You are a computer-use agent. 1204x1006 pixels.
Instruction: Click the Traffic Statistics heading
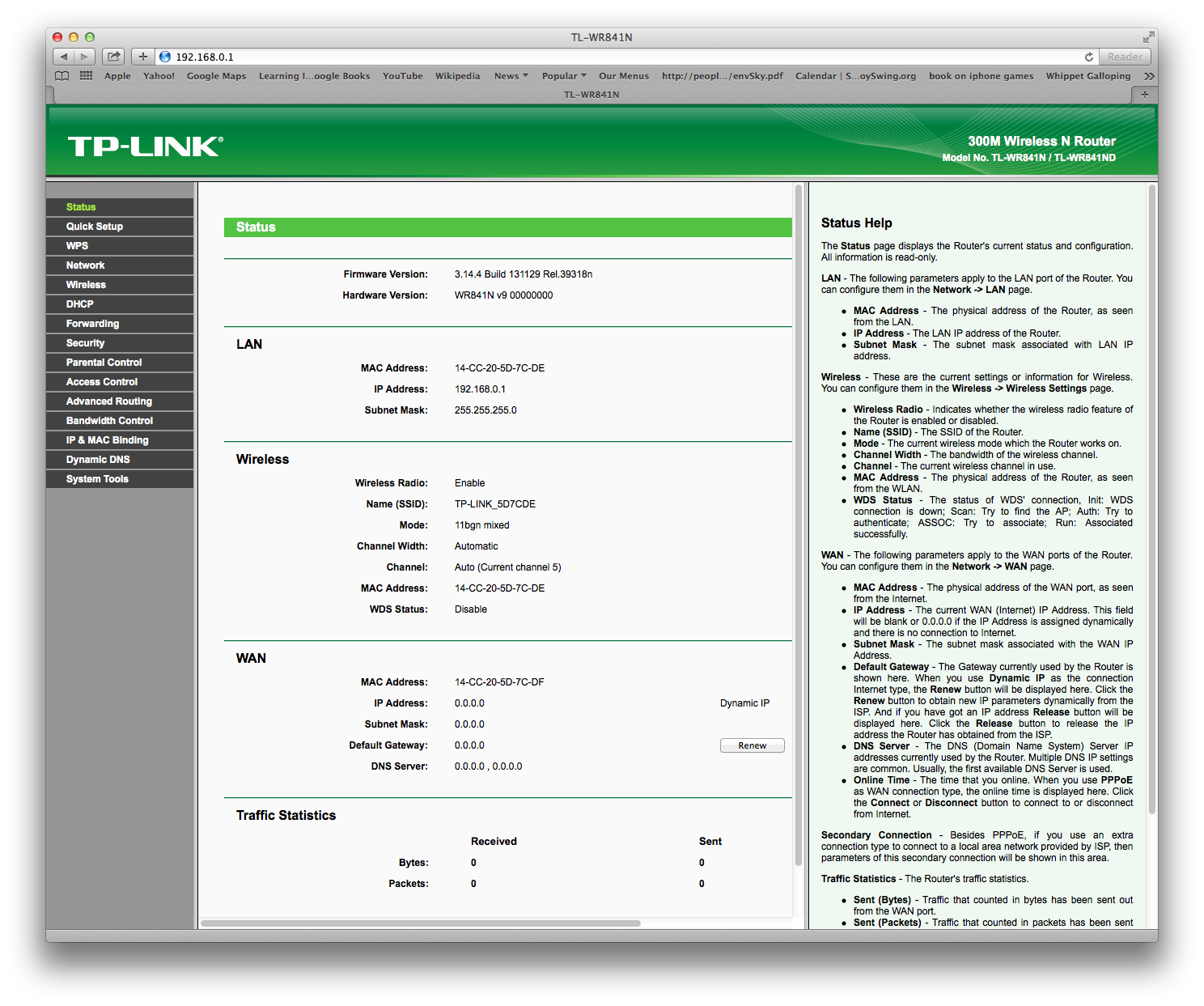point(286,815)
